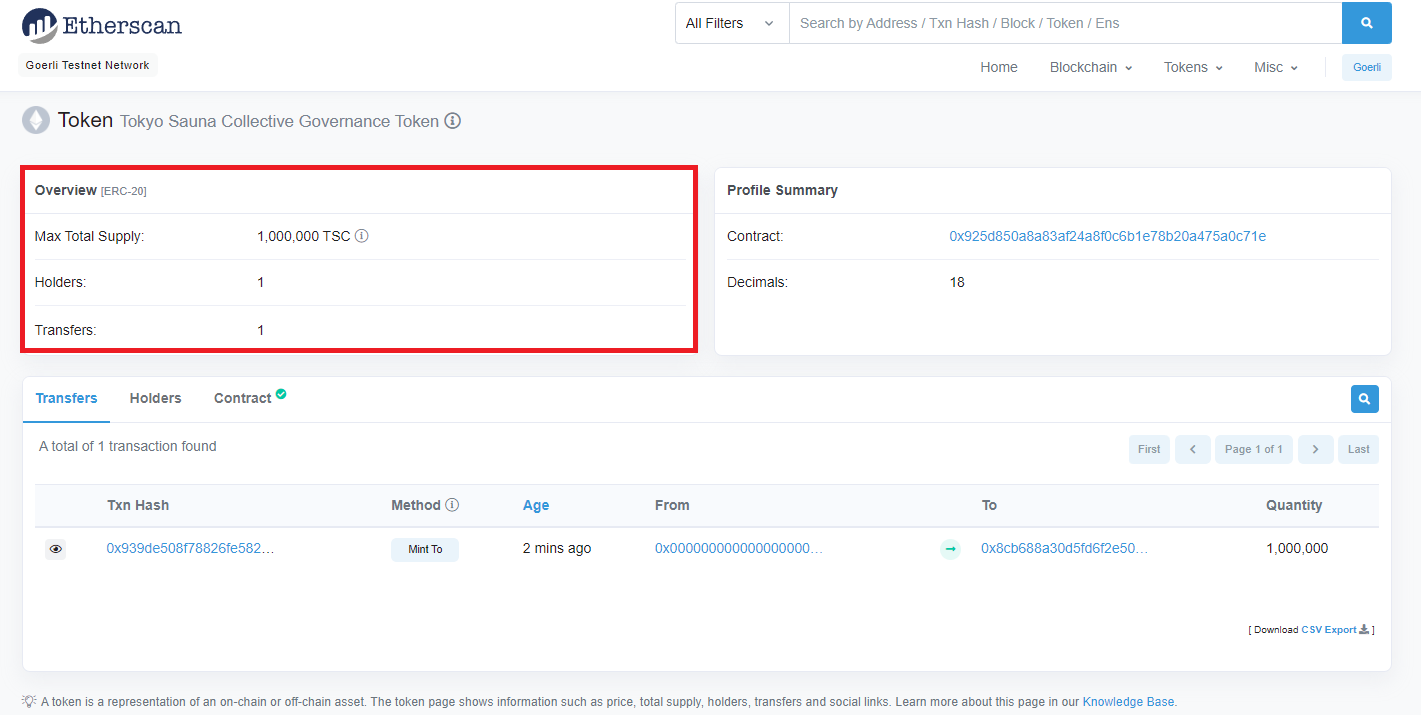Click the 1,000,000 TSC supply value
Screen dimensions: 1421x715
pos(304,236)
